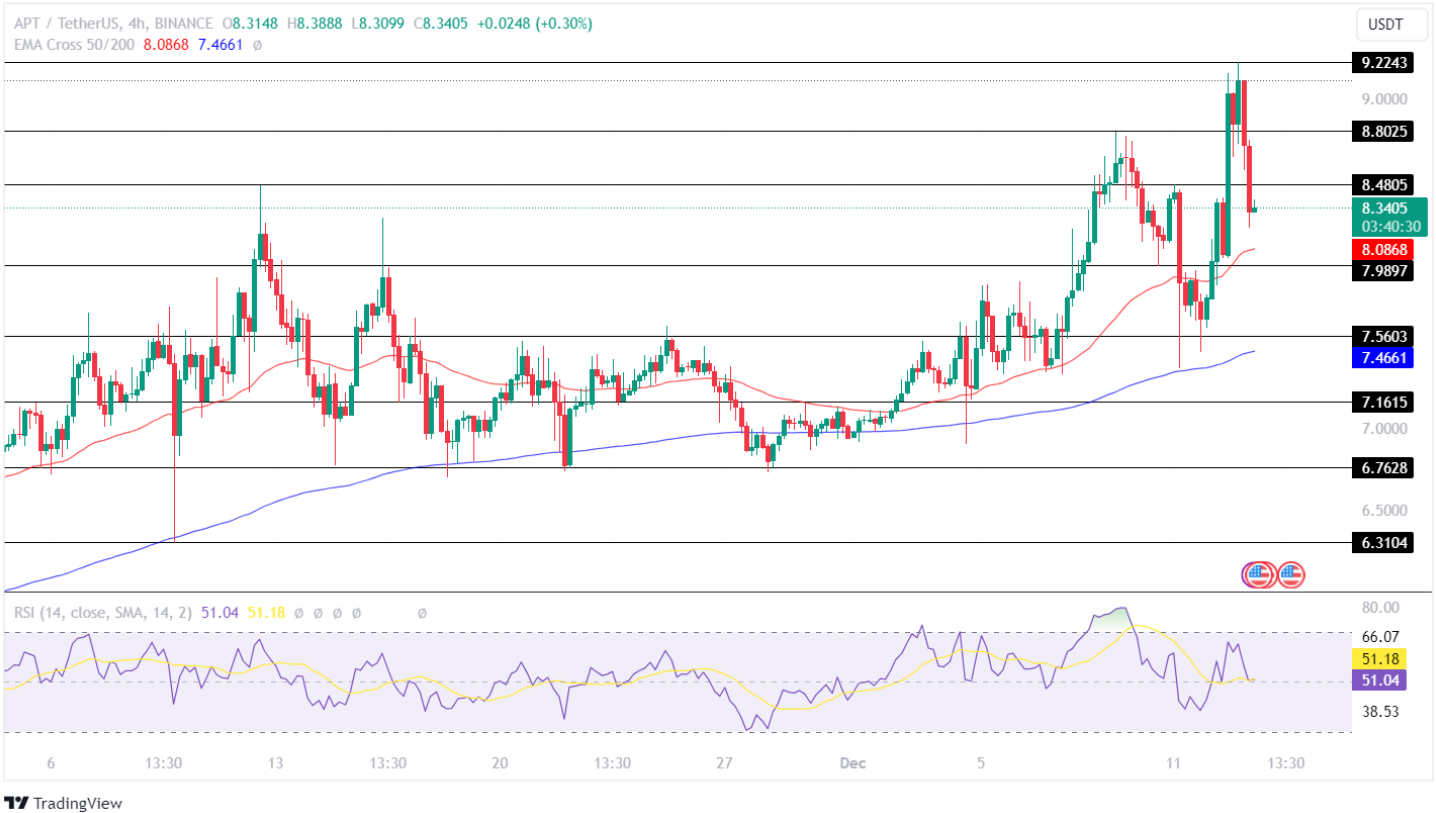Click the blue 7.4661 label on price axis

click(x=1385, y=357)
